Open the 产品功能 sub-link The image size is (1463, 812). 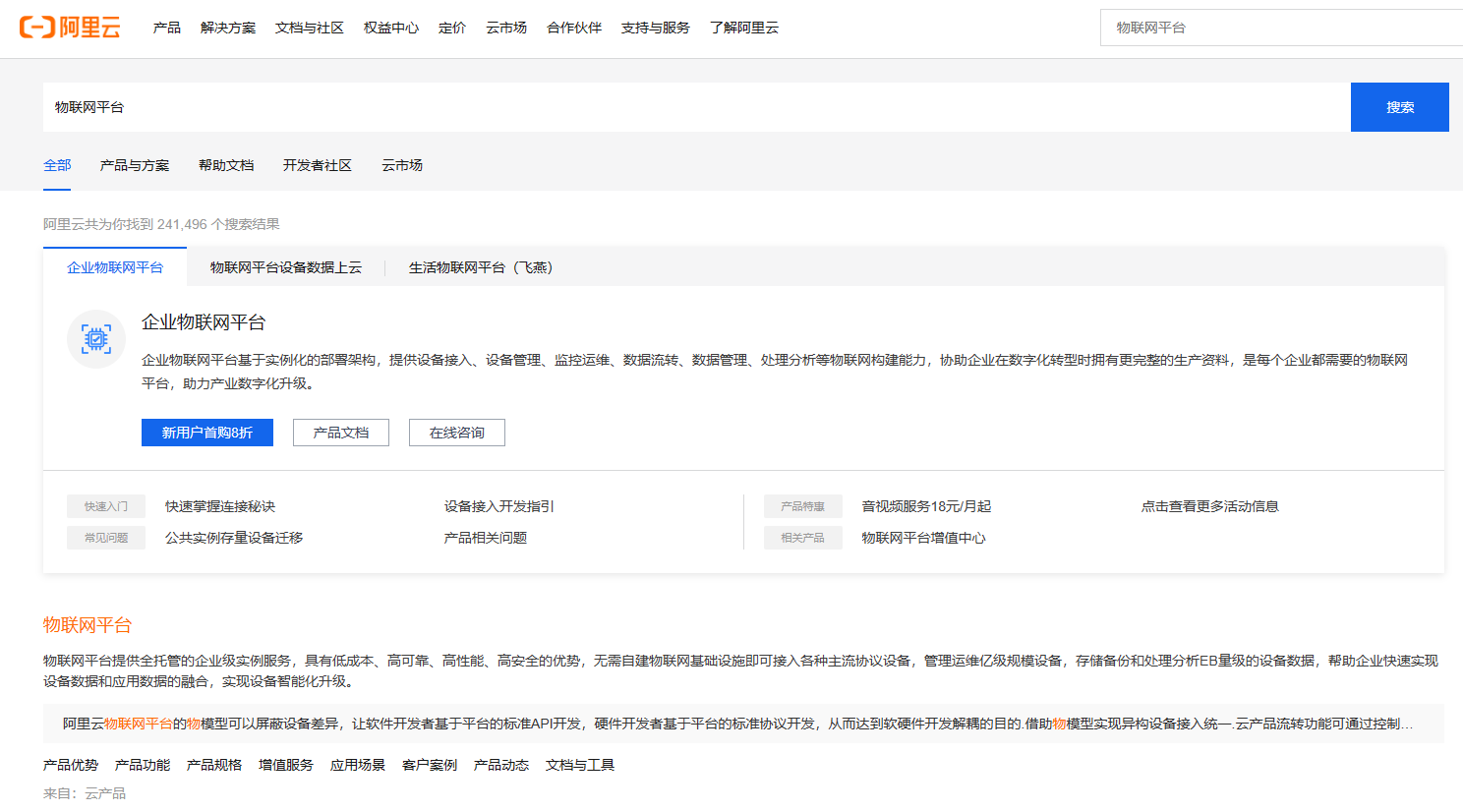click(x=143, y=765)
